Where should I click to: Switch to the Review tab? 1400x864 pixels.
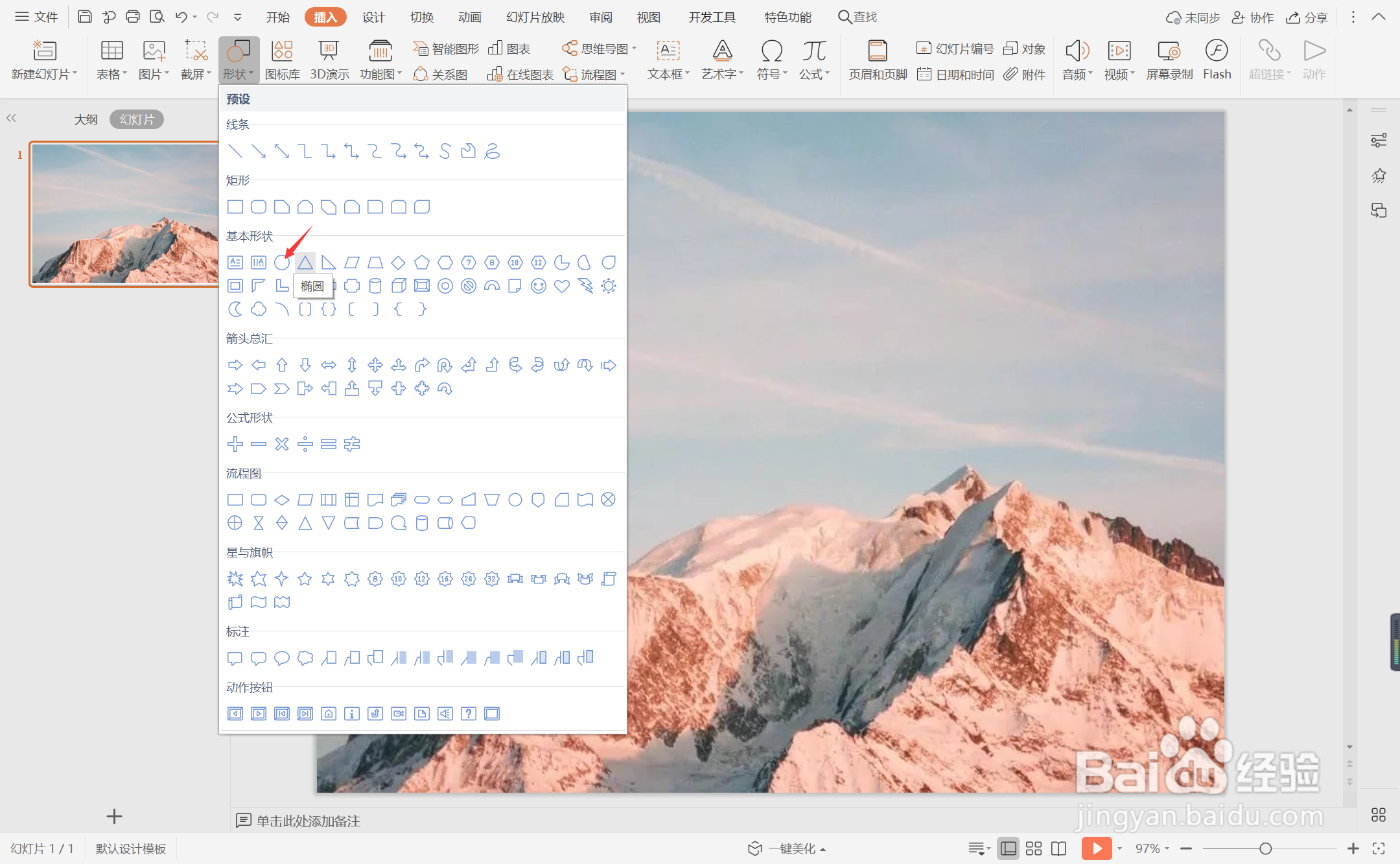pyautogui.click(x=601, y=17)
